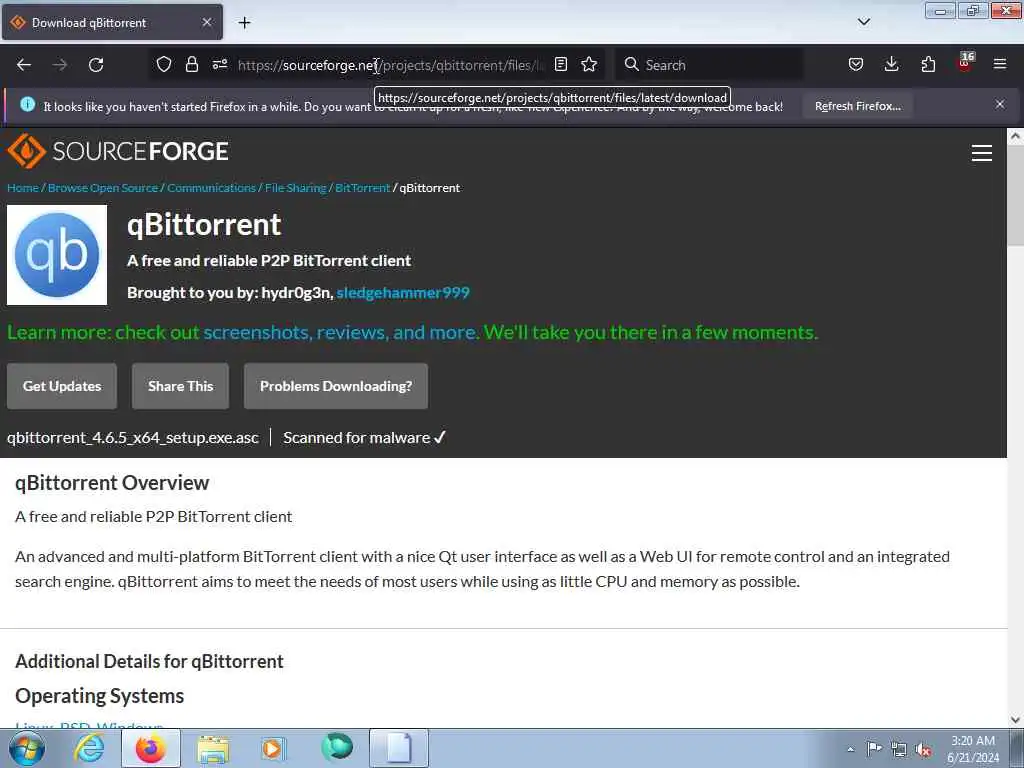Click the SourceForge logo
Viewport: 1024px width, 768px height.
tap(118, 151)
